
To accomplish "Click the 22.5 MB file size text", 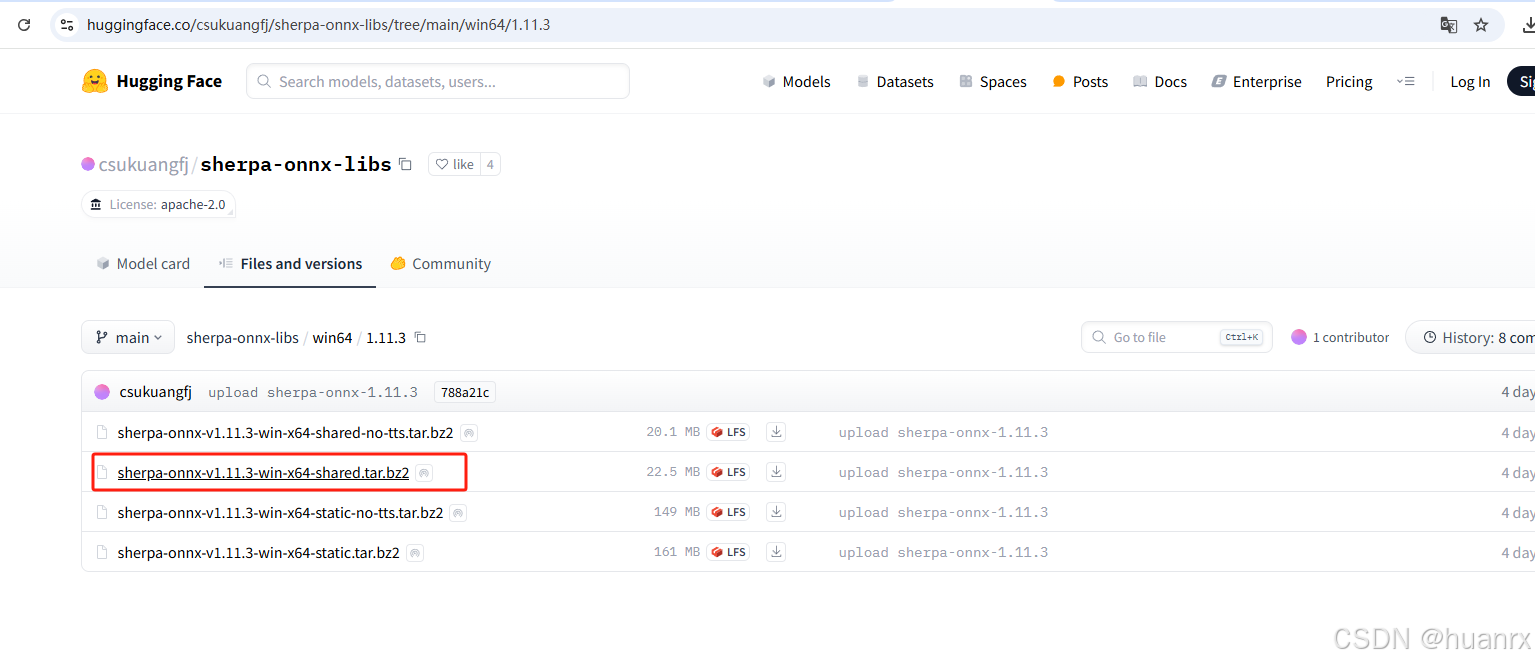I will (673, 472).
